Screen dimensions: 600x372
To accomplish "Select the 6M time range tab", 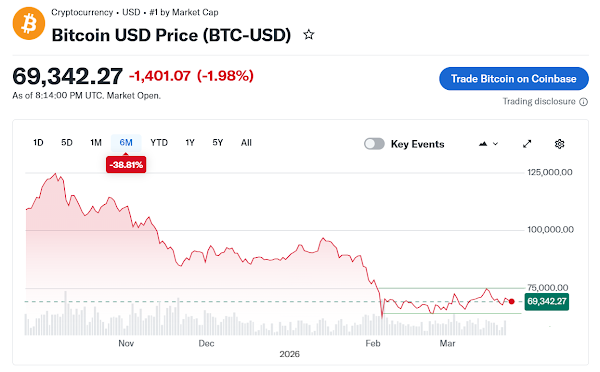I will [126, 143].
